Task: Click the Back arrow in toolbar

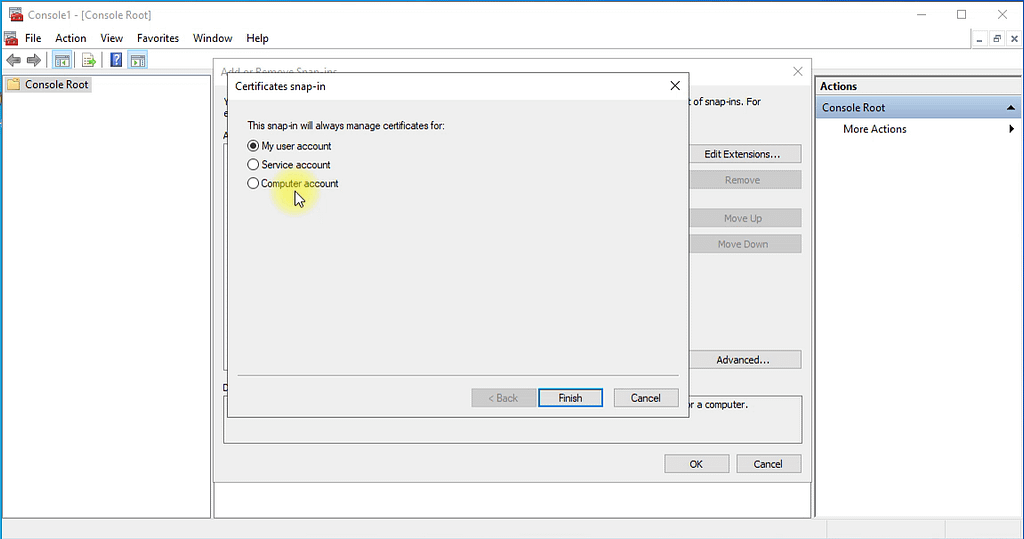Action: (x=13, y=61)
